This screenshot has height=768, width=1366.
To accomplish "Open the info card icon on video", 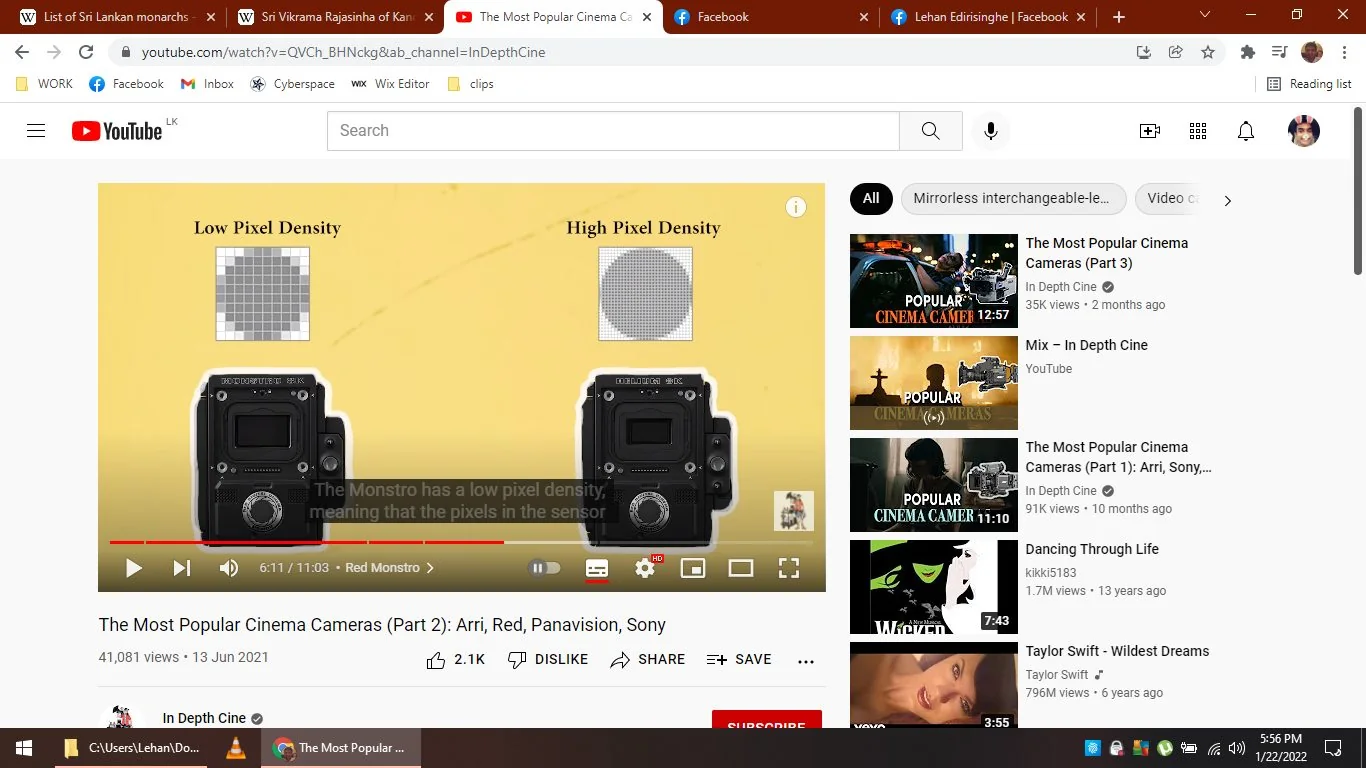I will coord(796,207).
